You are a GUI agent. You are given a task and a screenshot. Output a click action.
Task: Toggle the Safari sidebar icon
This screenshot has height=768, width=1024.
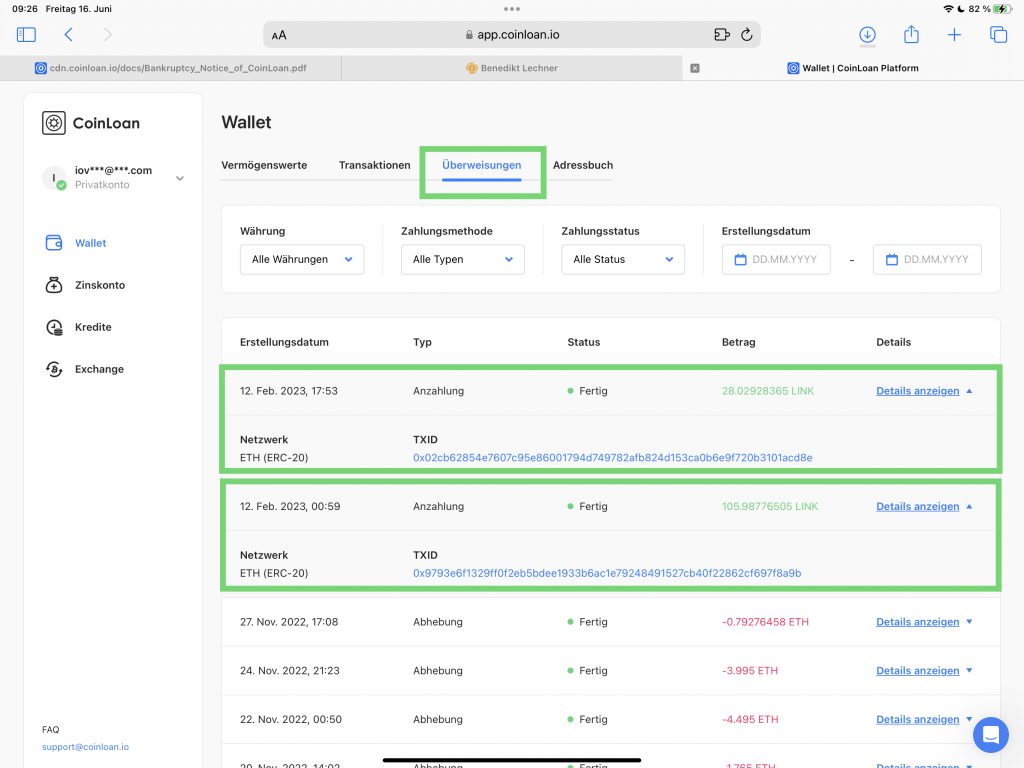click(x=26, y=35)
